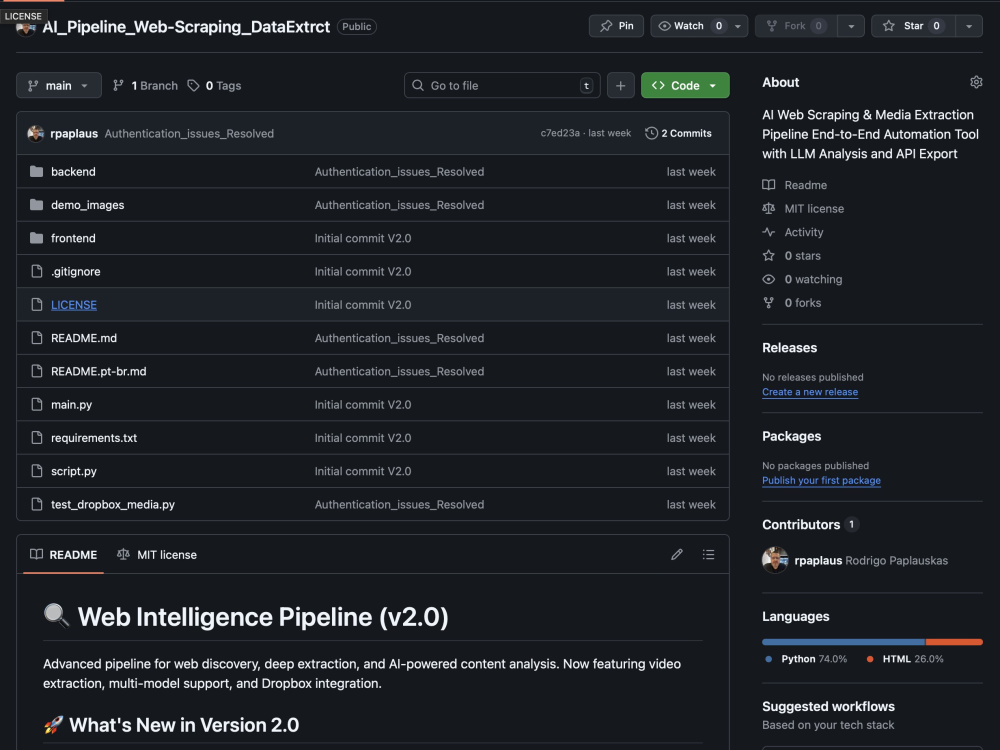This screenshot has height=750, width=1000.
Task: View the 0 watching link
Action: 802,279
